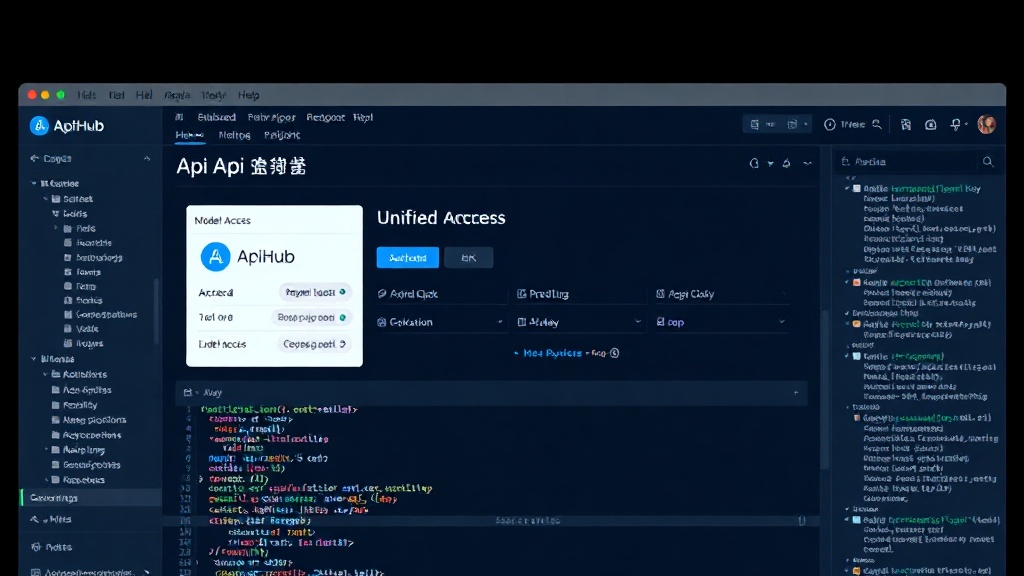Open the clock history icon in top toolbar
1024x576 pixels.
pyautogui.click(x=829, y=124)
